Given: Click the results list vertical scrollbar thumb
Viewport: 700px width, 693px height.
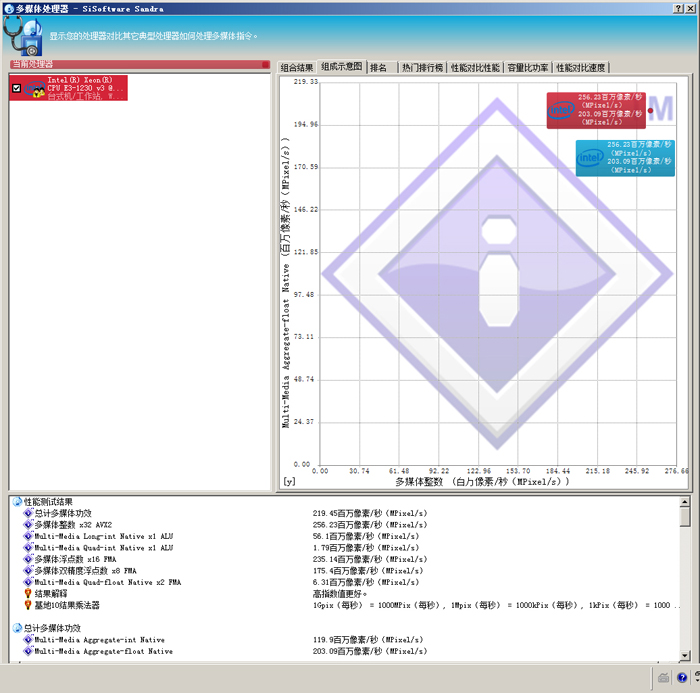Looking at the screenshot, I should 685,517.
